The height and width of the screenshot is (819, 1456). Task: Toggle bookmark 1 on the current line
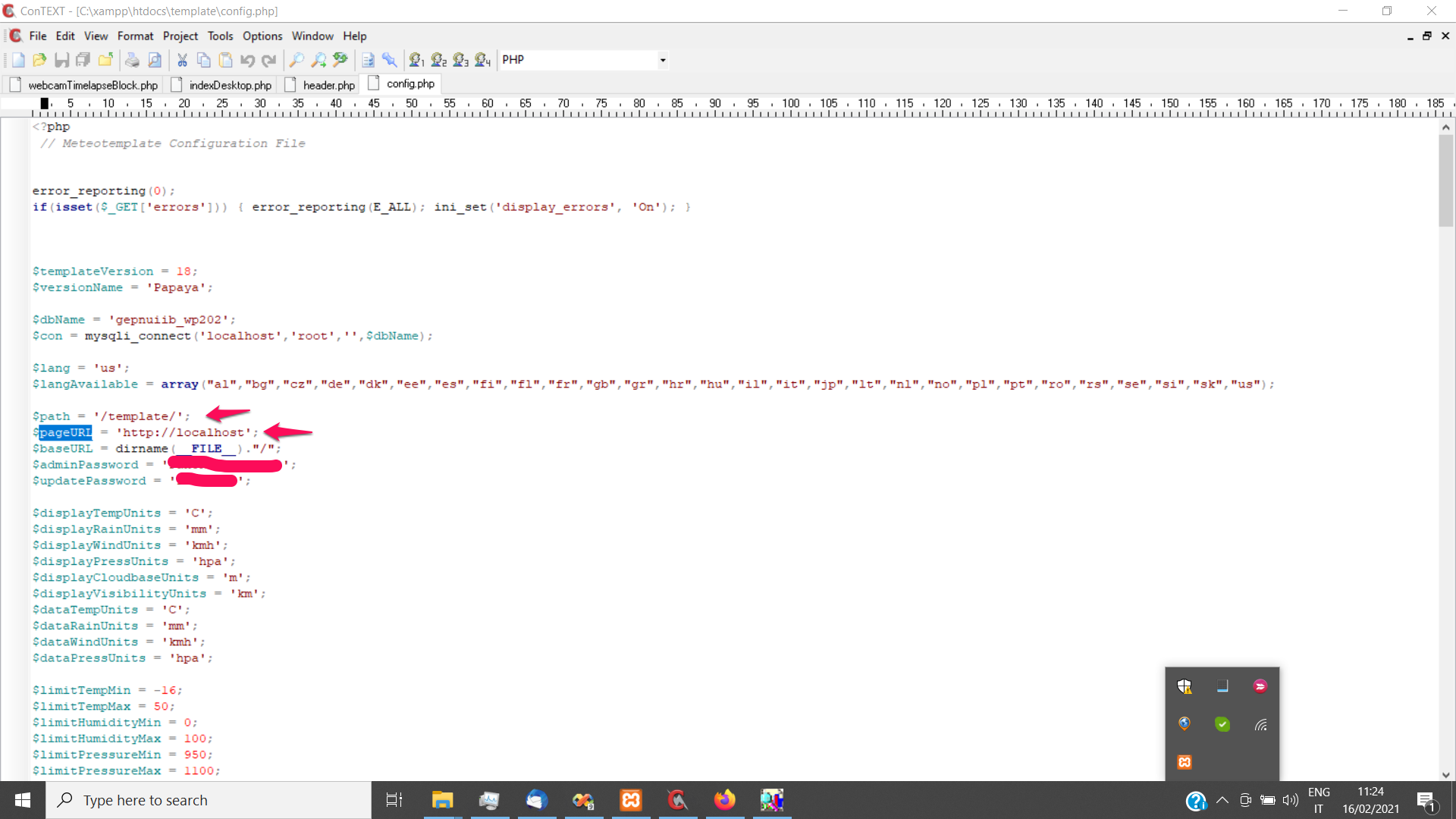click(x=417, y=60)
